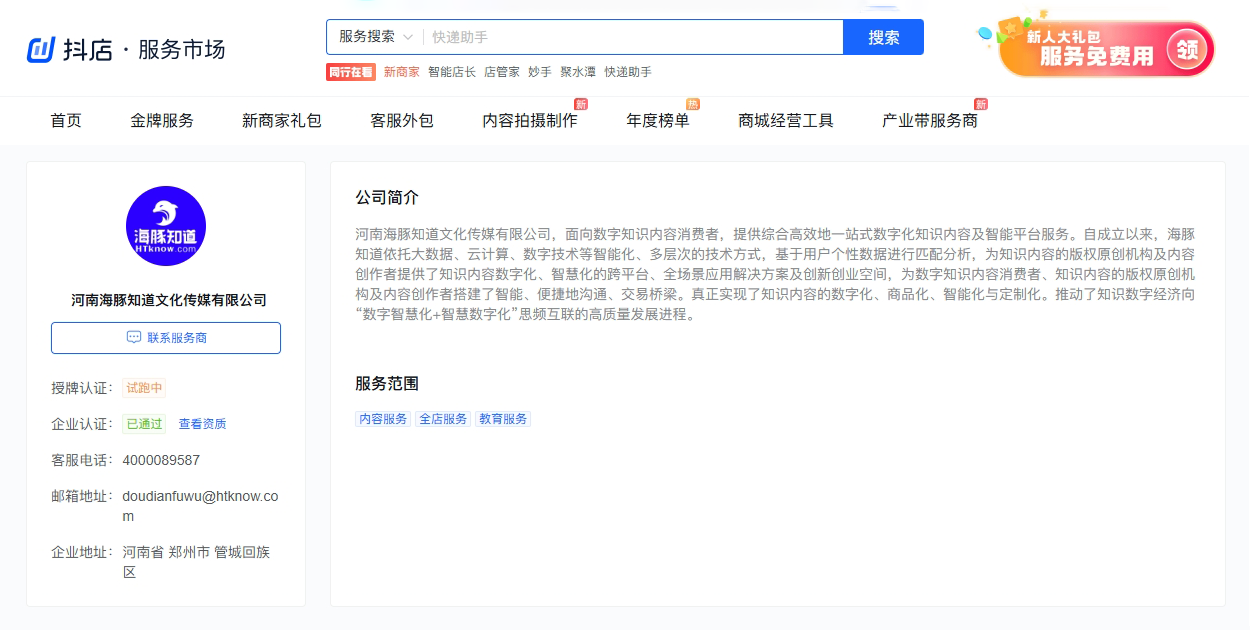Open 产业带服务商 navigation tab

[930, 121]
